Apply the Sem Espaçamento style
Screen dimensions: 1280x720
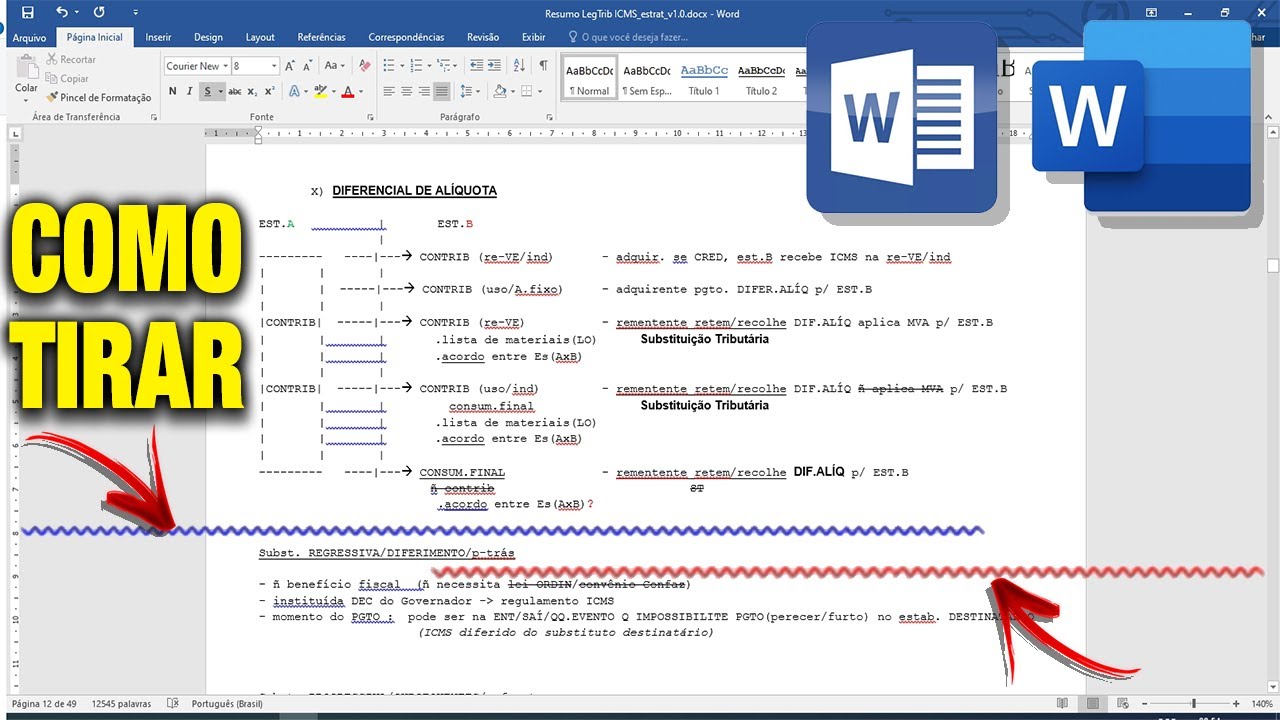647,79
